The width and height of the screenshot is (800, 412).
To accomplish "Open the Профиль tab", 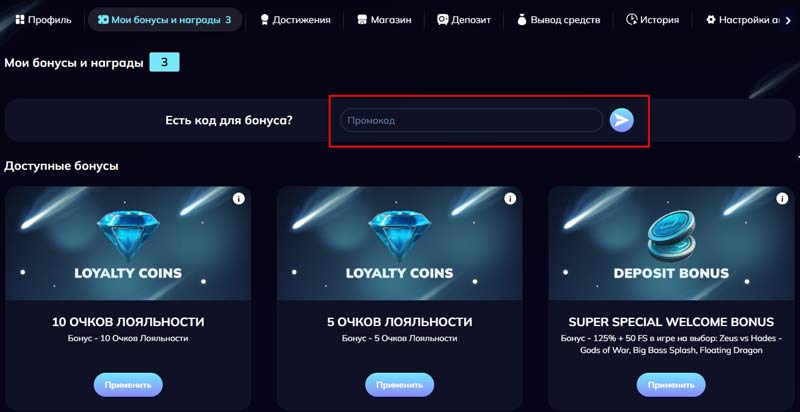I will pyautogui.click(x=43, y=19).
